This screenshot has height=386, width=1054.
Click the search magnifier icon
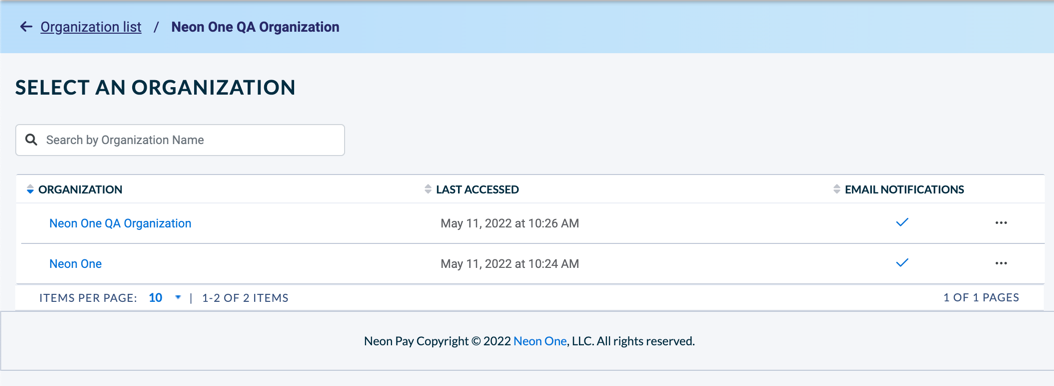coord(30,140)
